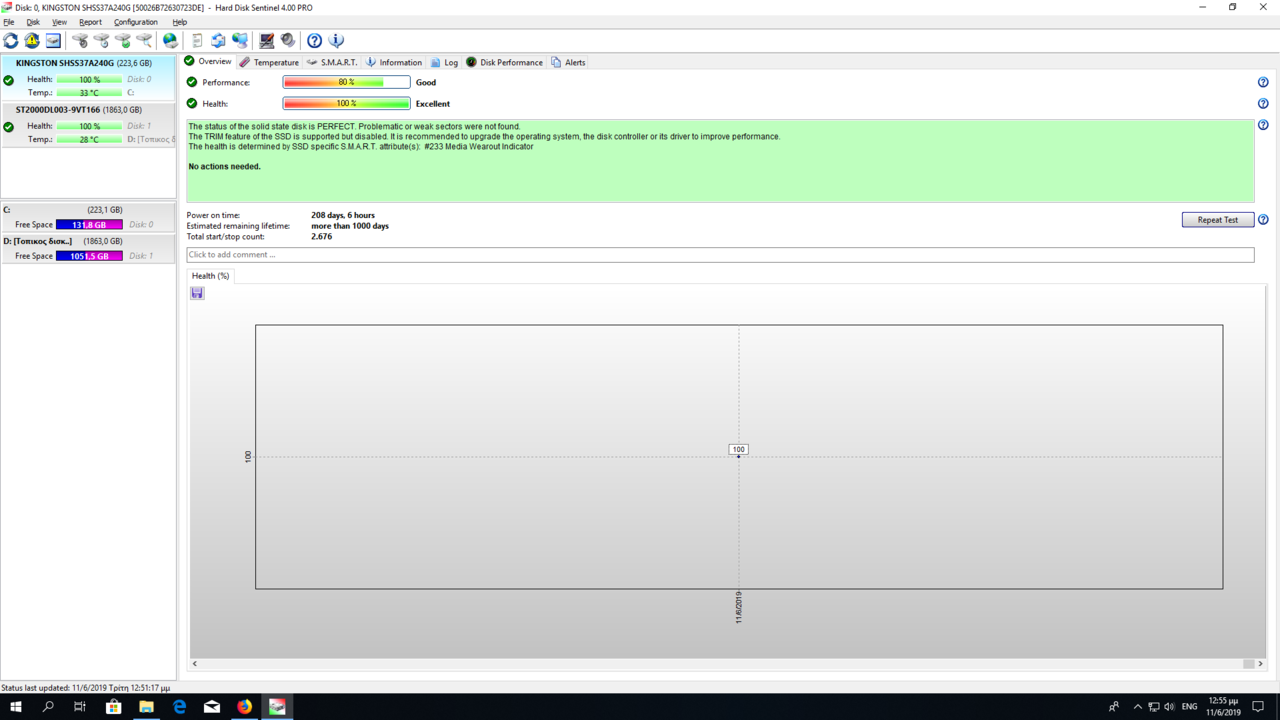Open the File menu

[x=9, y=22]
